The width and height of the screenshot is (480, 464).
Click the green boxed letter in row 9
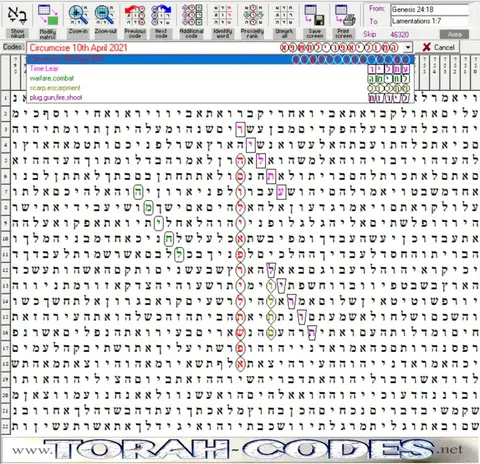click(159, 223)
